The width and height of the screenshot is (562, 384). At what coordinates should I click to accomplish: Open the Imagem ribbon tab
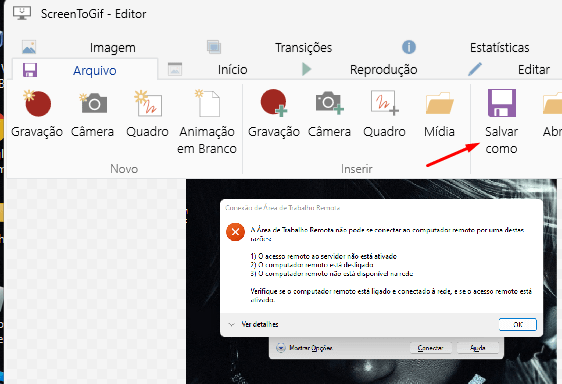point(79,47)
